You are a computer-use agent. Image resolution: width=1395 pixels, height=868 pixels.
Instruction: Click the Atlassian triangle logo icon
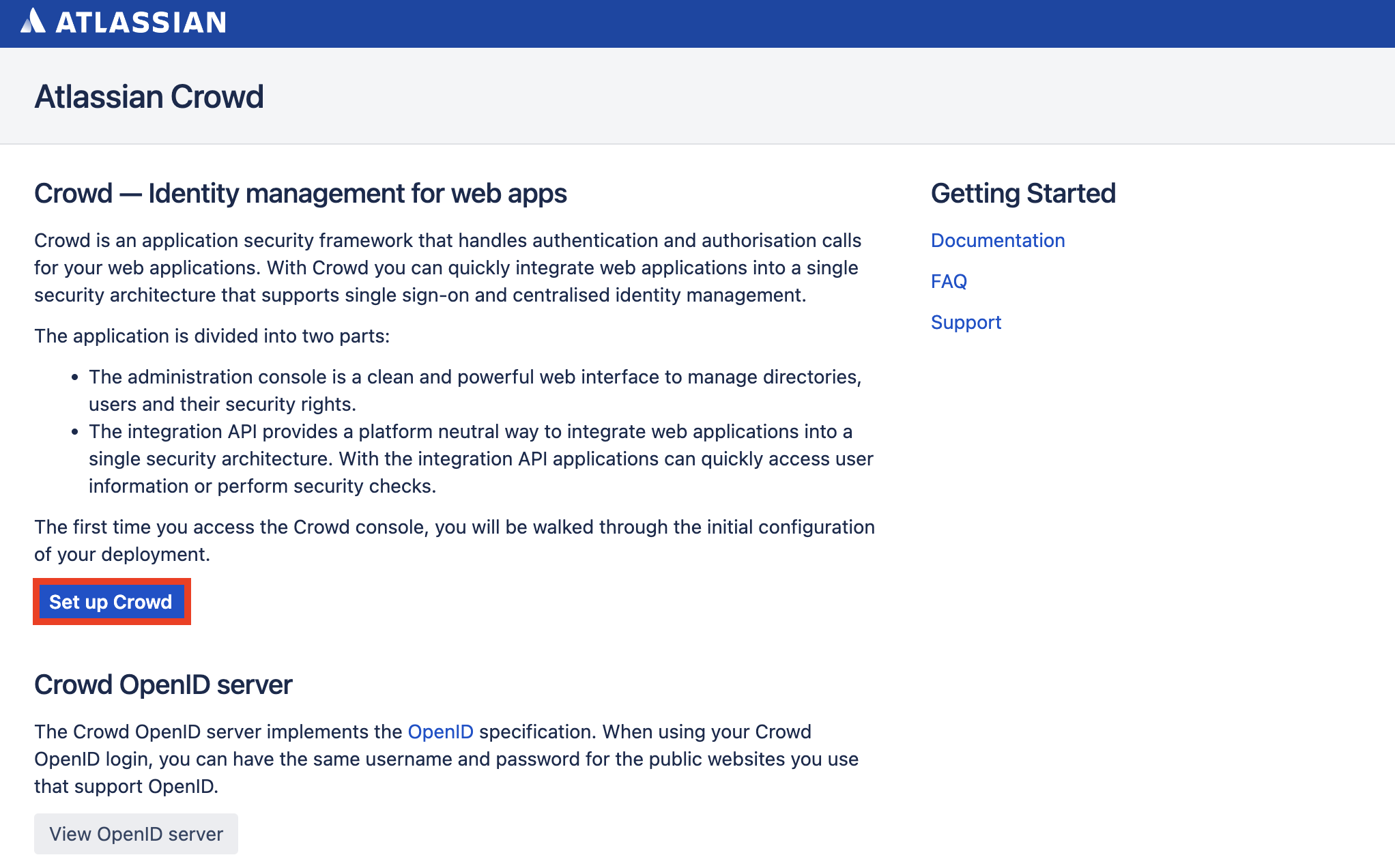pyautogui.click(x=32, y=21)
